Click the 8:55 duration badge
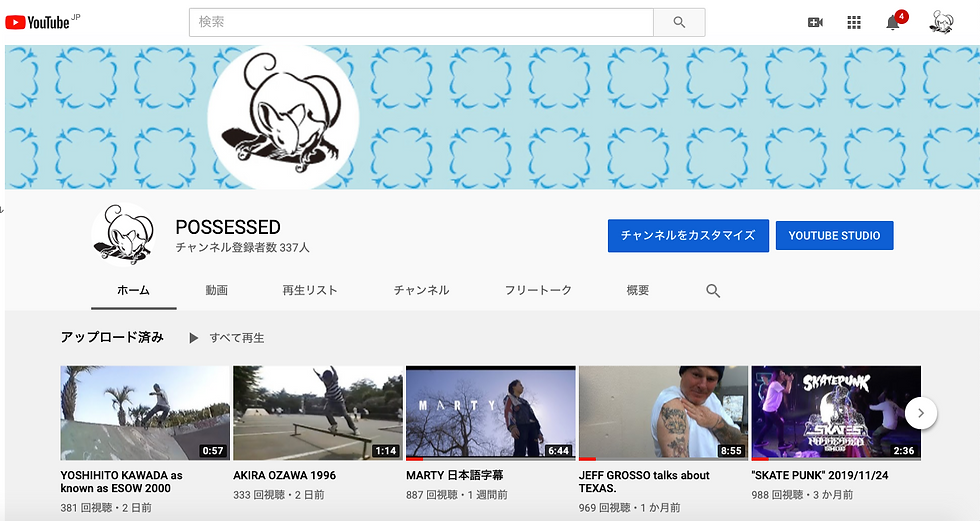Screen dimensions: 980x521 pyautogui.click(x=731, y=450)
